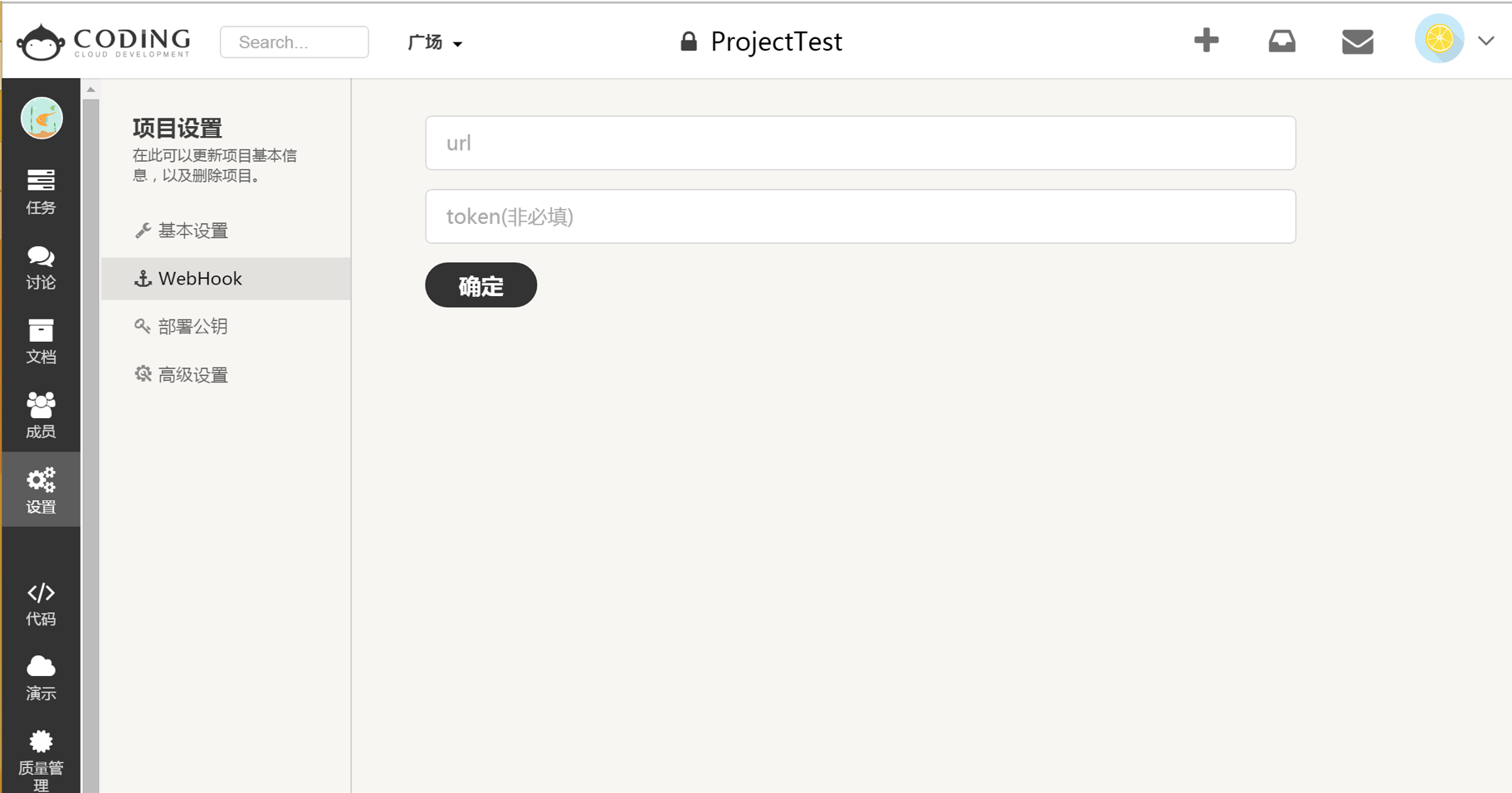The width and height of the screenshot is (1512, 793).
Task: Focus the token(非必填) input field
Action: pos(860,216)
